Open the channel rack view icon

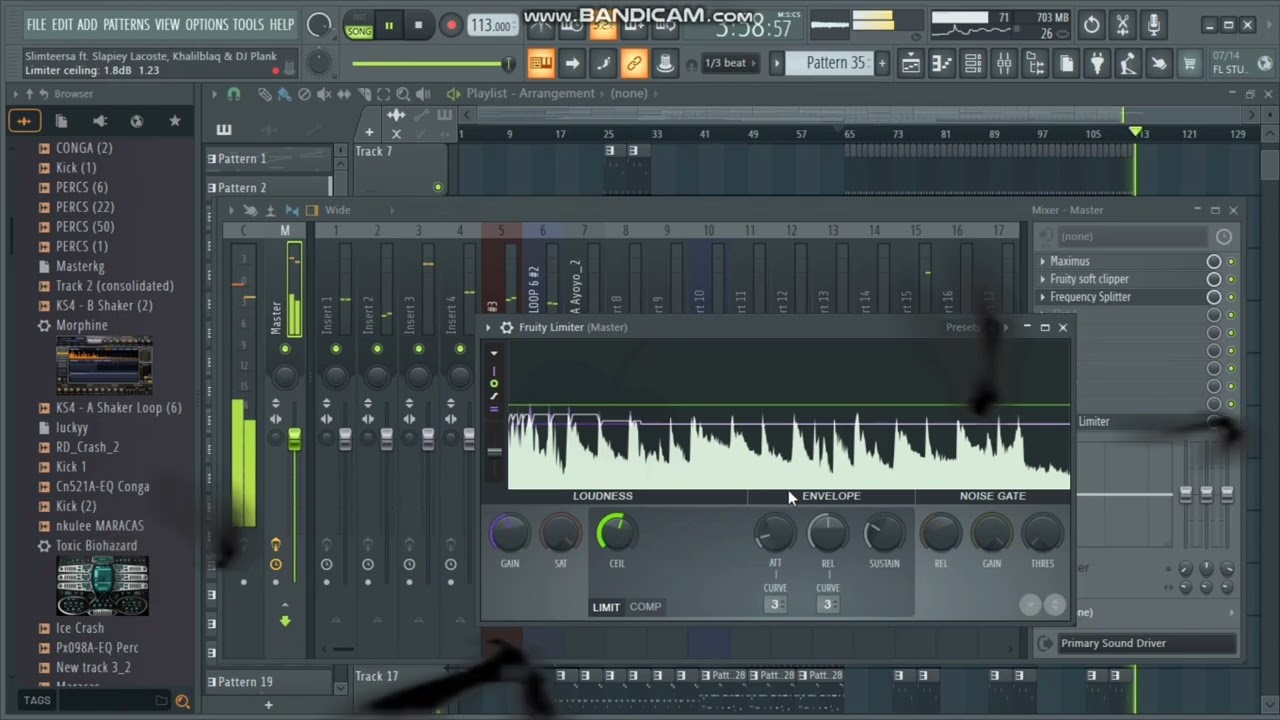click(972, 64)
